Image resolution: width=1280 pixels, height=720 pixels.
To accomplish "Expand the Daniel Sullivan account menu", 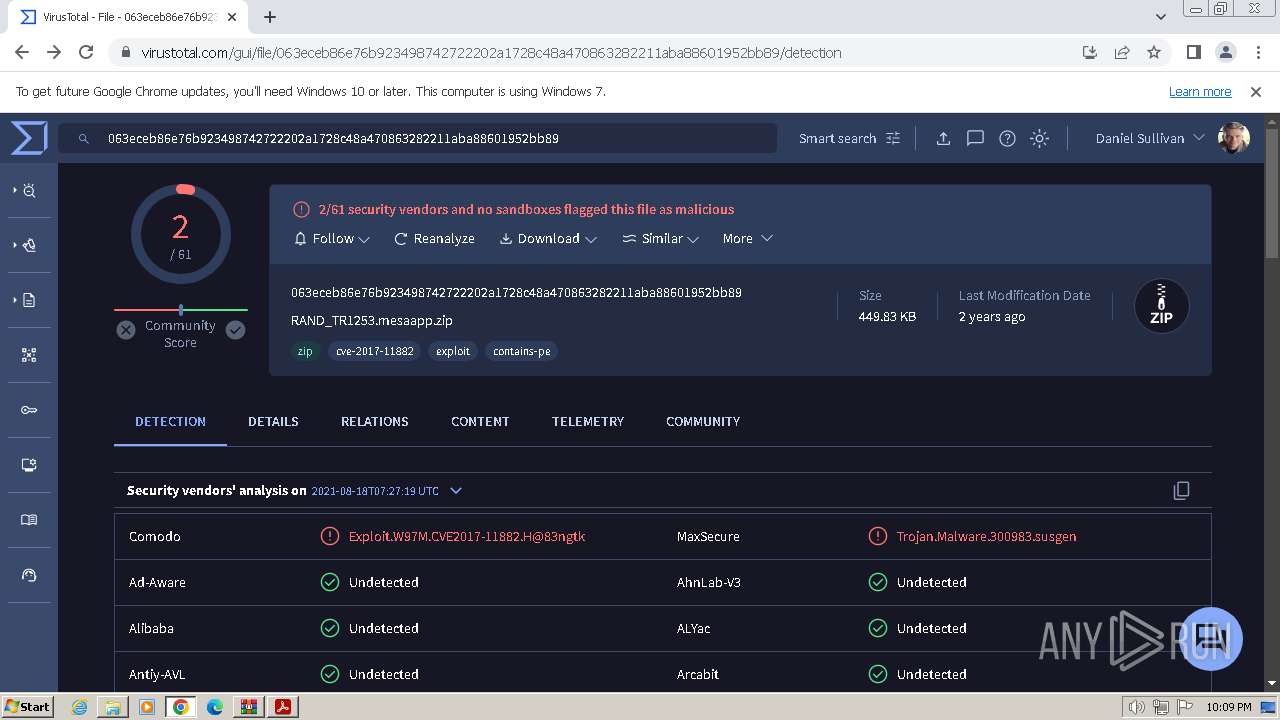I will 1150,138.
